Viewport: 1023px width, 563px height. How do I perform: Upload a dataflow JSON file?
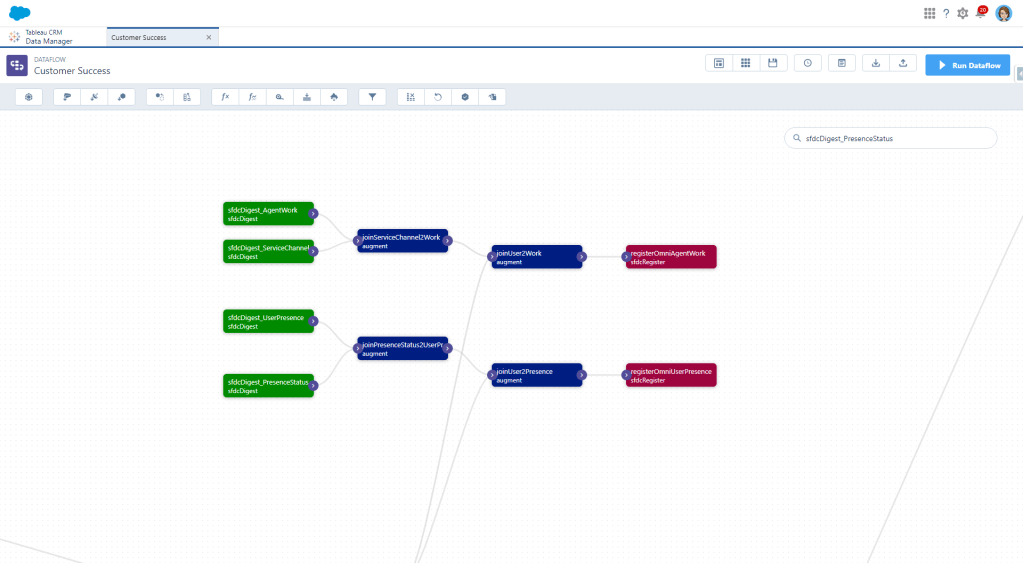[902, 63]
